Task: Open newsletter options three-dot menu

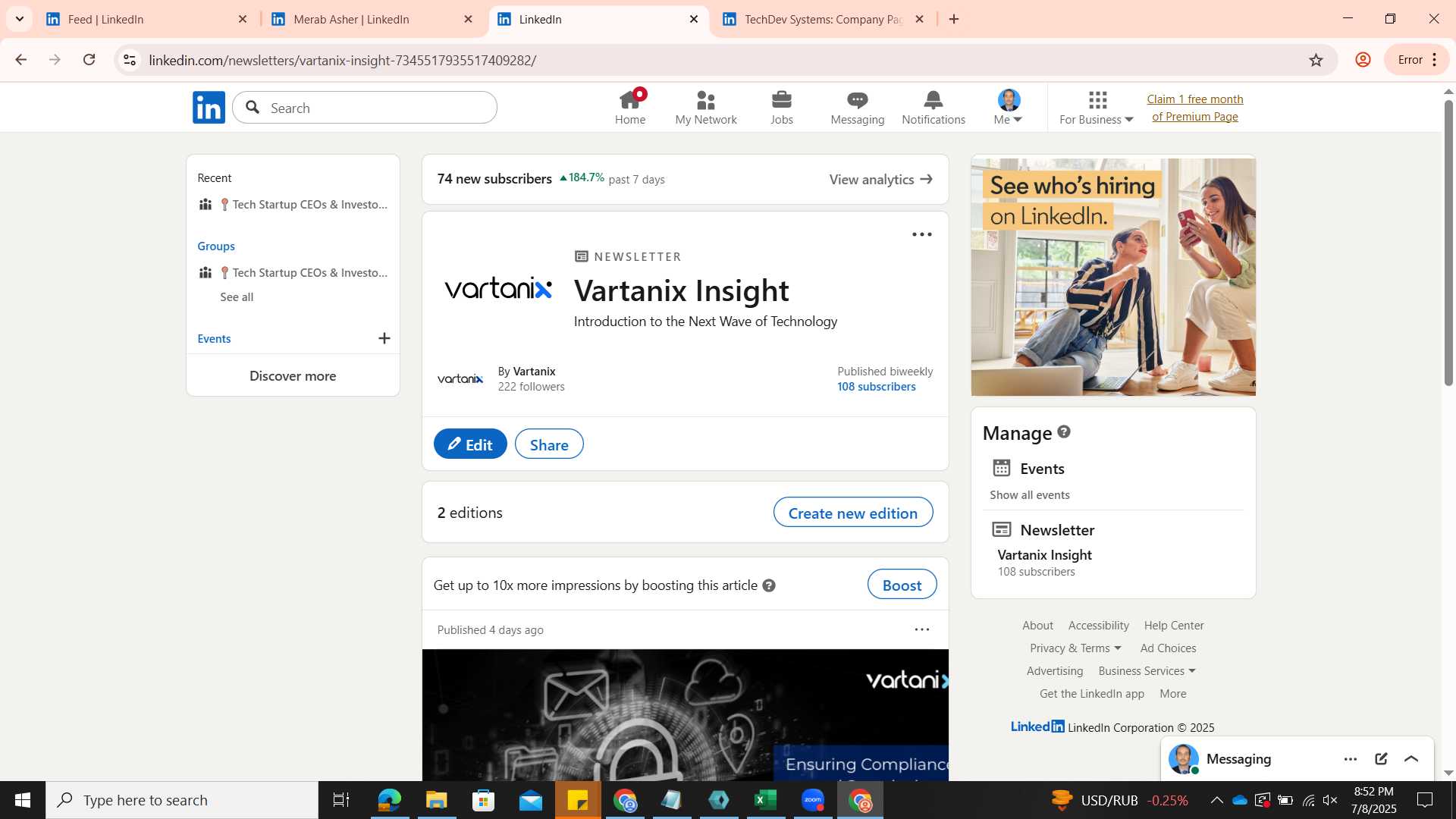Action: (922, 234)
